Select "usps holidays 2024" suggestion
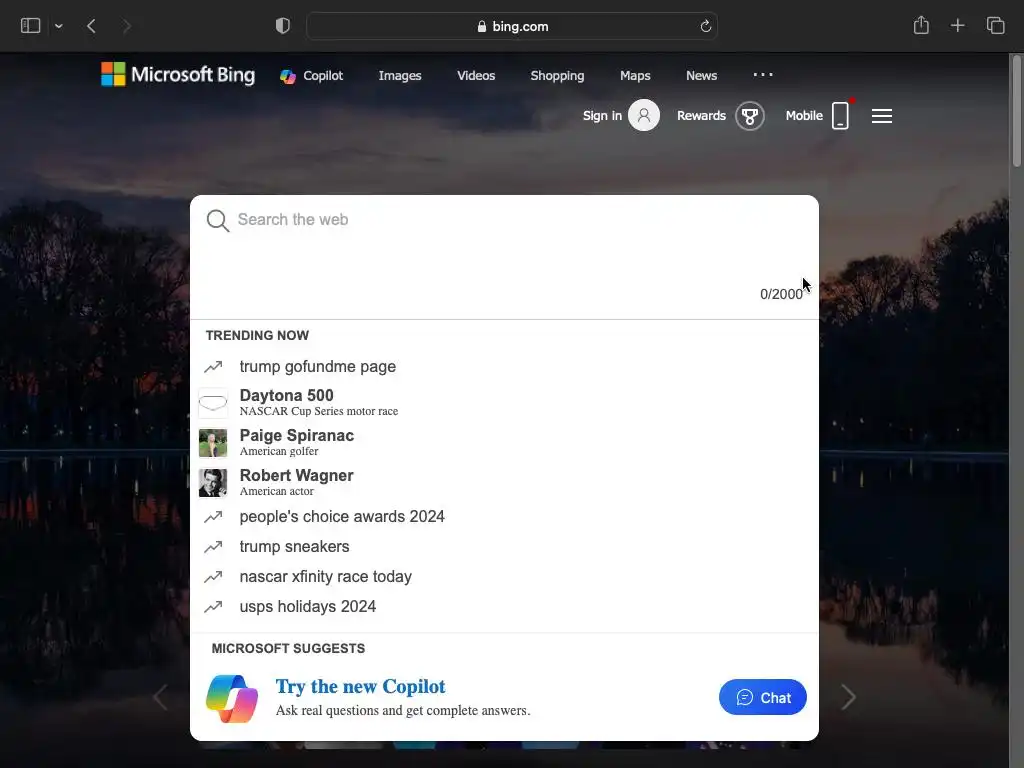1024x768 pixels. (x=308, y=607)
